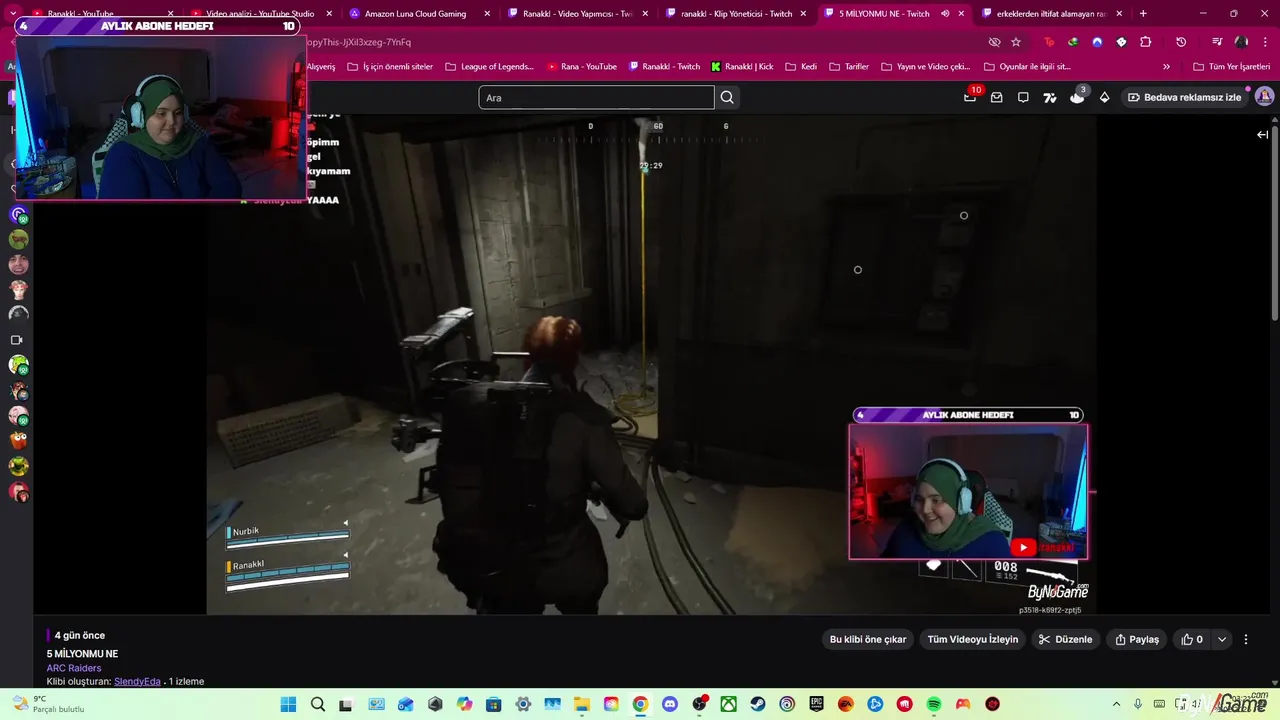Open Epic Games Launcher in taskbar
This screenshot has width=1280, height=720.
(817, 704)
